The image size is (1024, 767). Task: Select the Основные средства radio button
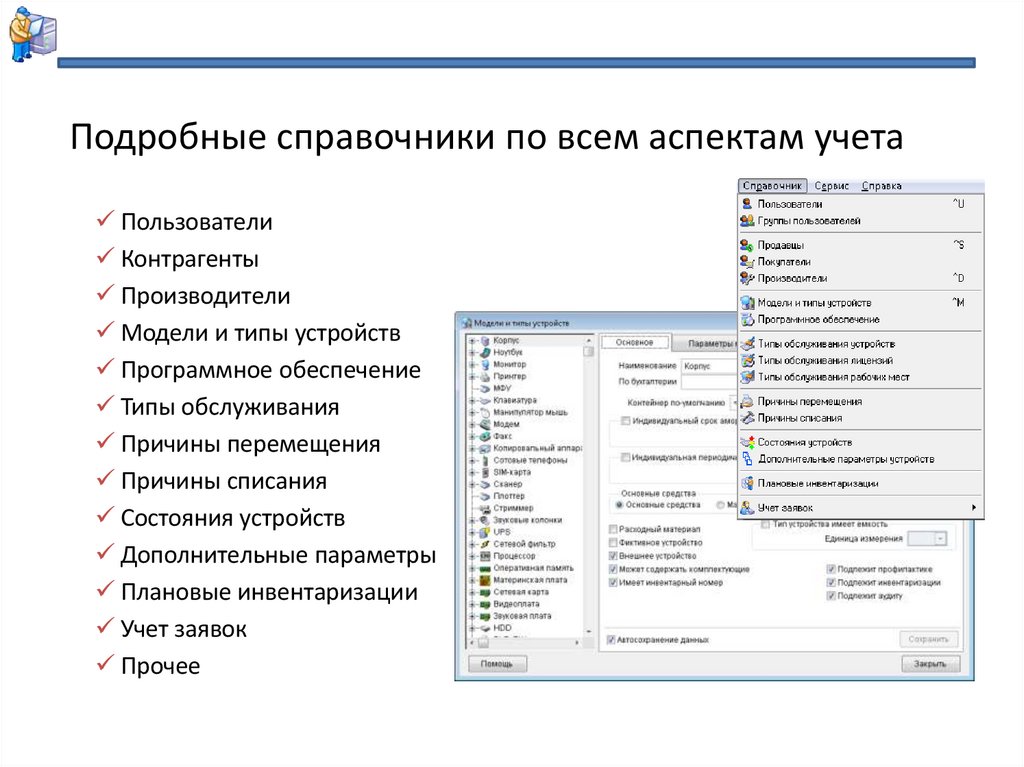point(618,505)
